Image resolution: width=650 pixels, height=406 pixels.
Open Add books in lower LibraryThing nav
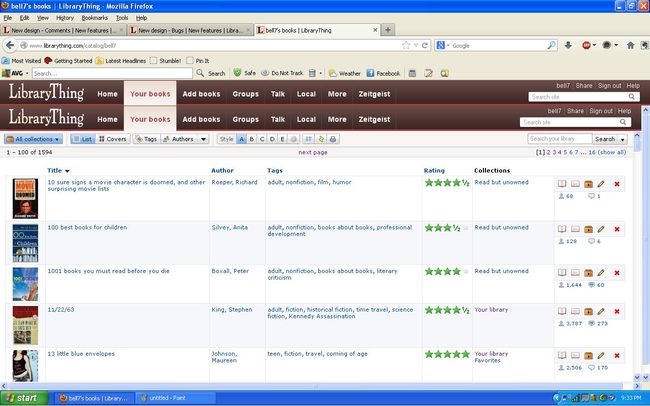pos(201,119)
